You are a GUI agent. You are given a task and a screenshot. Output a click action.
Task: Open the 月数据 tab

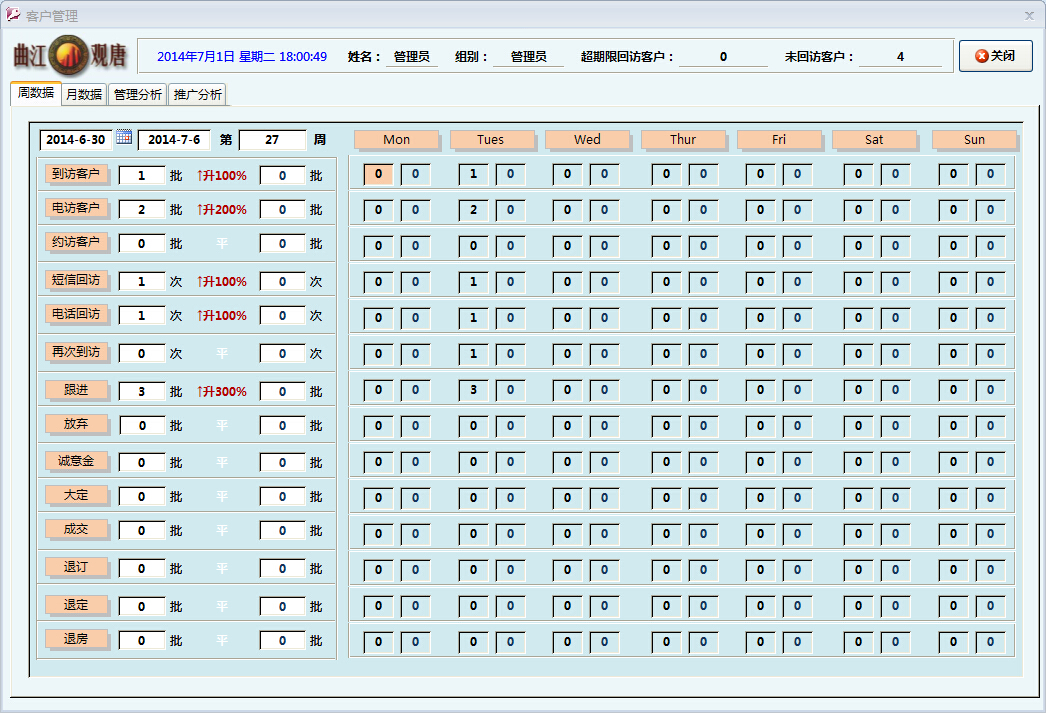(x=84, y=95)
